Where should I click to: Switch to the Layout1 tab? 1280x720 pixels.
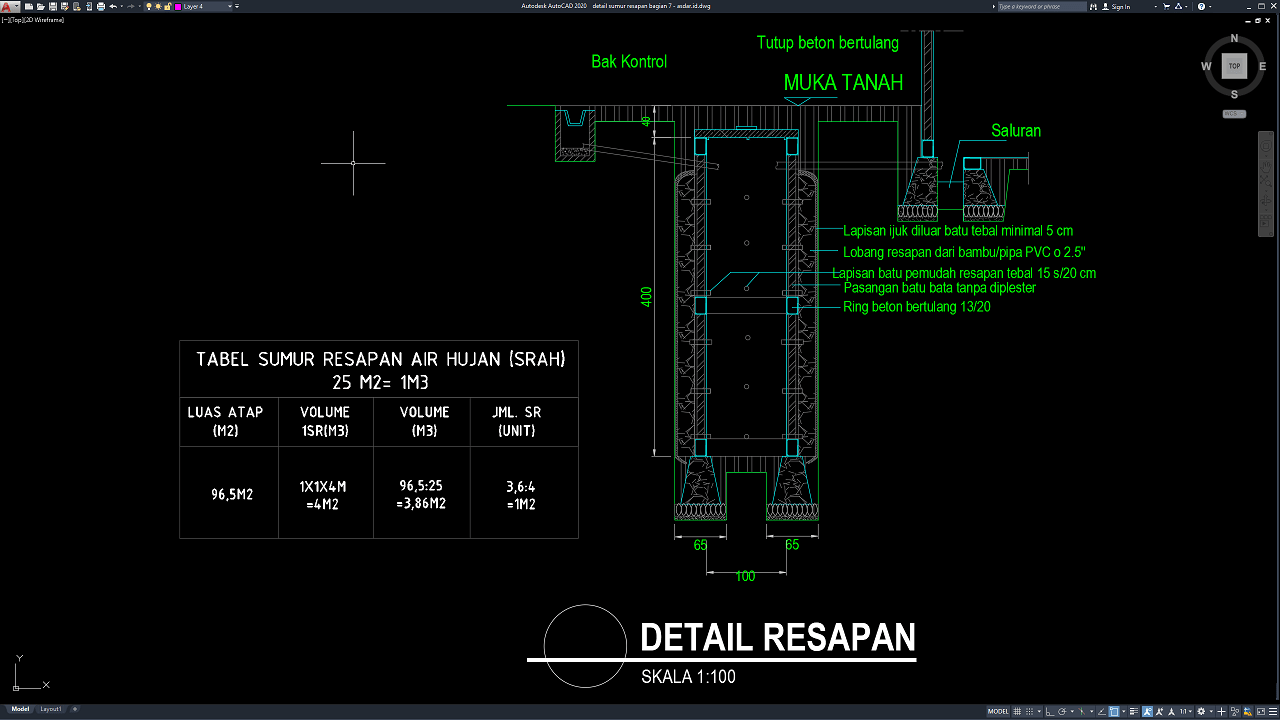[50, 709]
